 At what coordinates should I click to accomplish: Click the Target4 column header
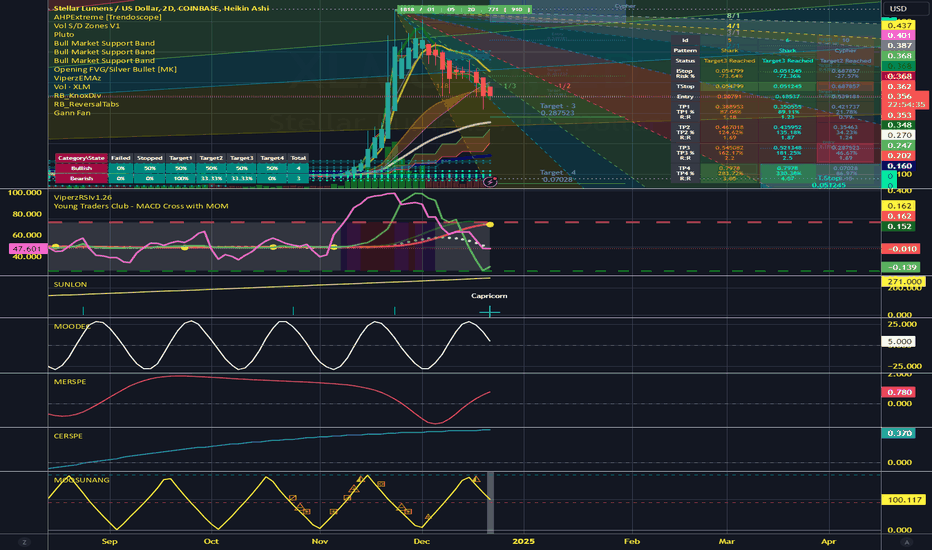click(x=272, y=158)
